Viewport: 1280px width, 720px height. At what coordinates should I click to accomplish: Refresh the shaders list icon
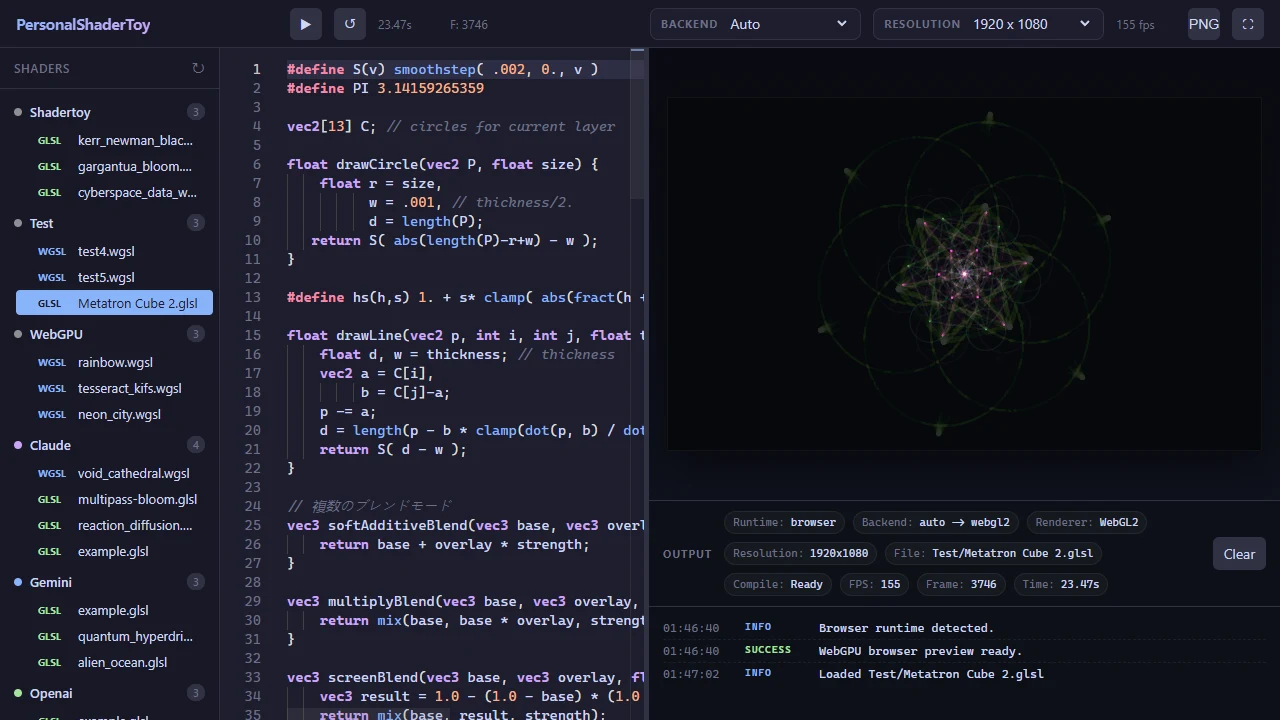pyautogui.click(x=198, y=68)
